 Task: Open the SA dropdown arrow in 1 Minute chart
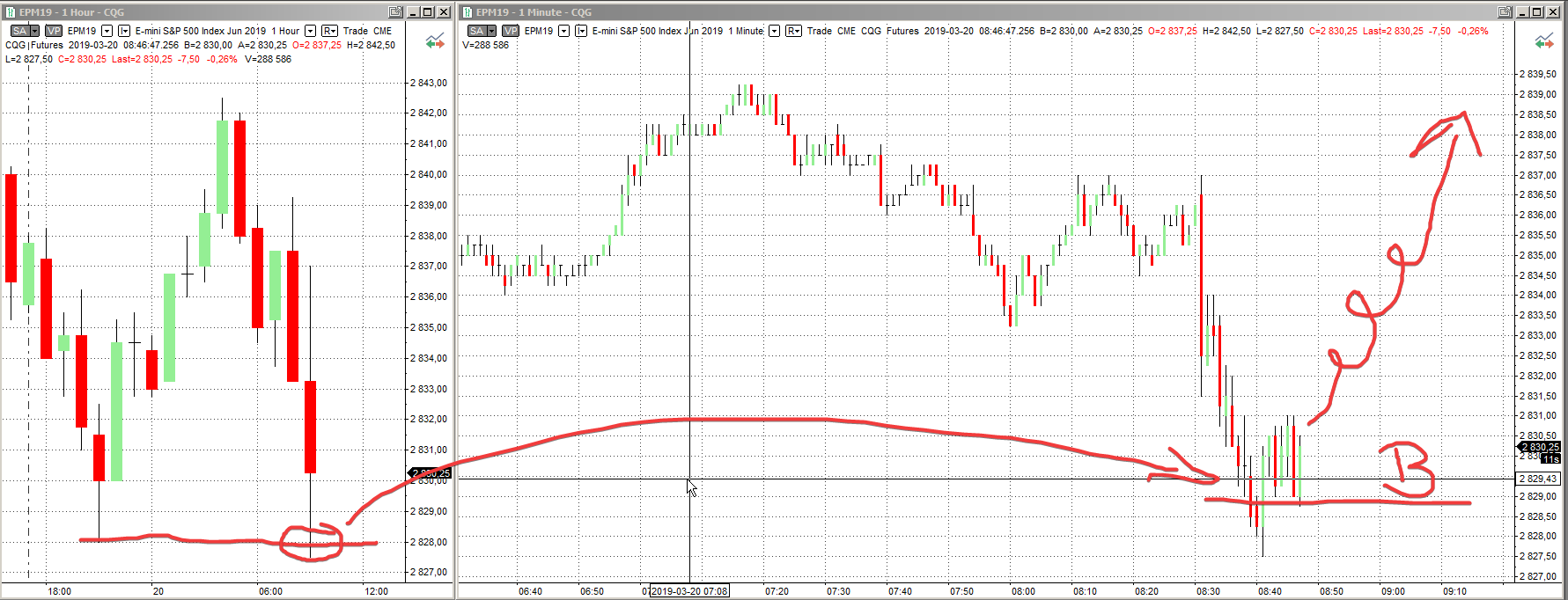point(492,31)
